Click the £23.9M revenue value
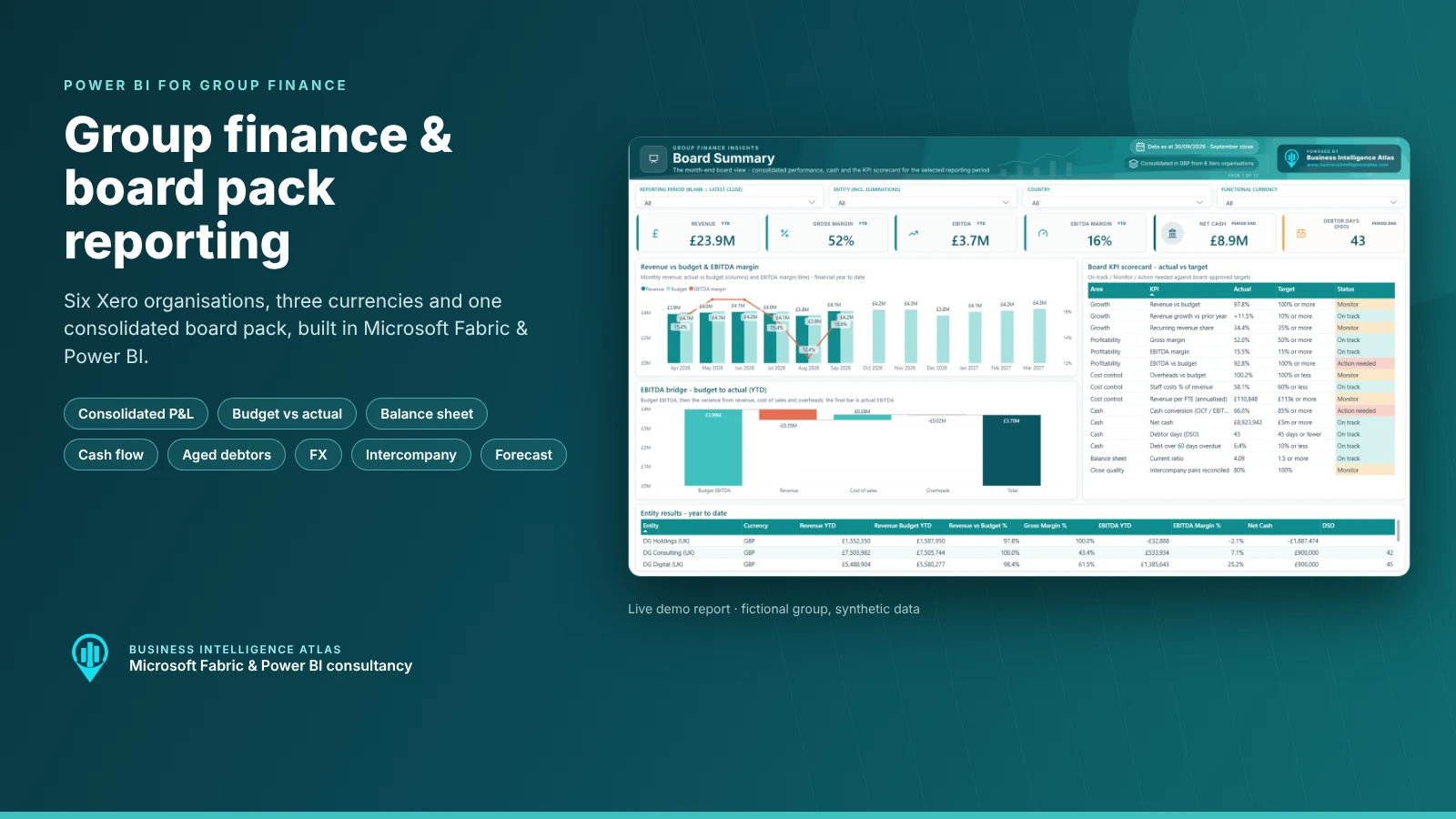This screenshot has width=1456, height=819. click(712, 241)
